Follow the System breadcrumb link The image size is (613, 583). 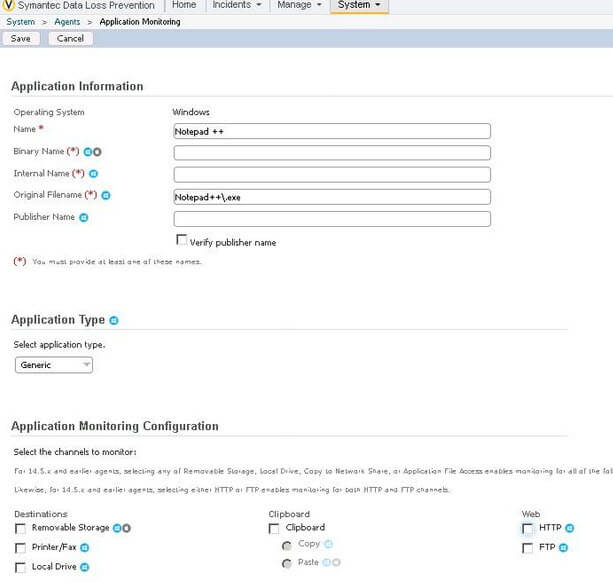pos(20,22)
